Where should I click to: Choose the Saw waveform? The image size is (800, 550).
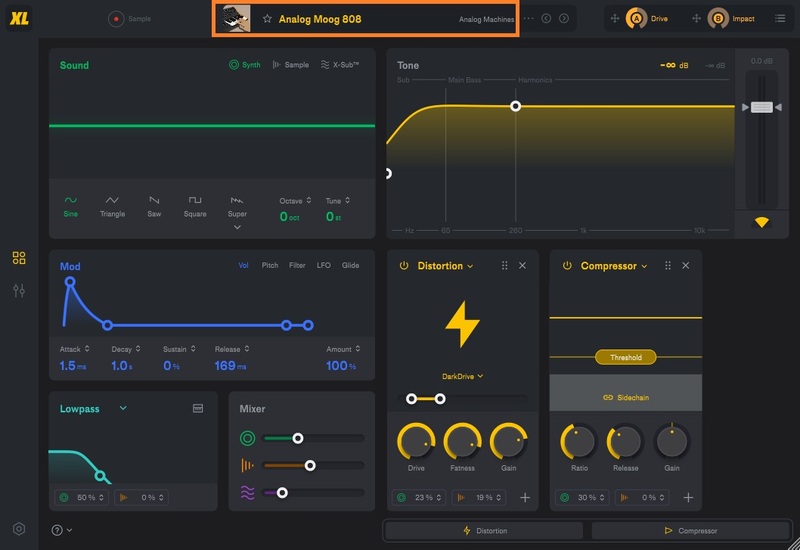154,207
